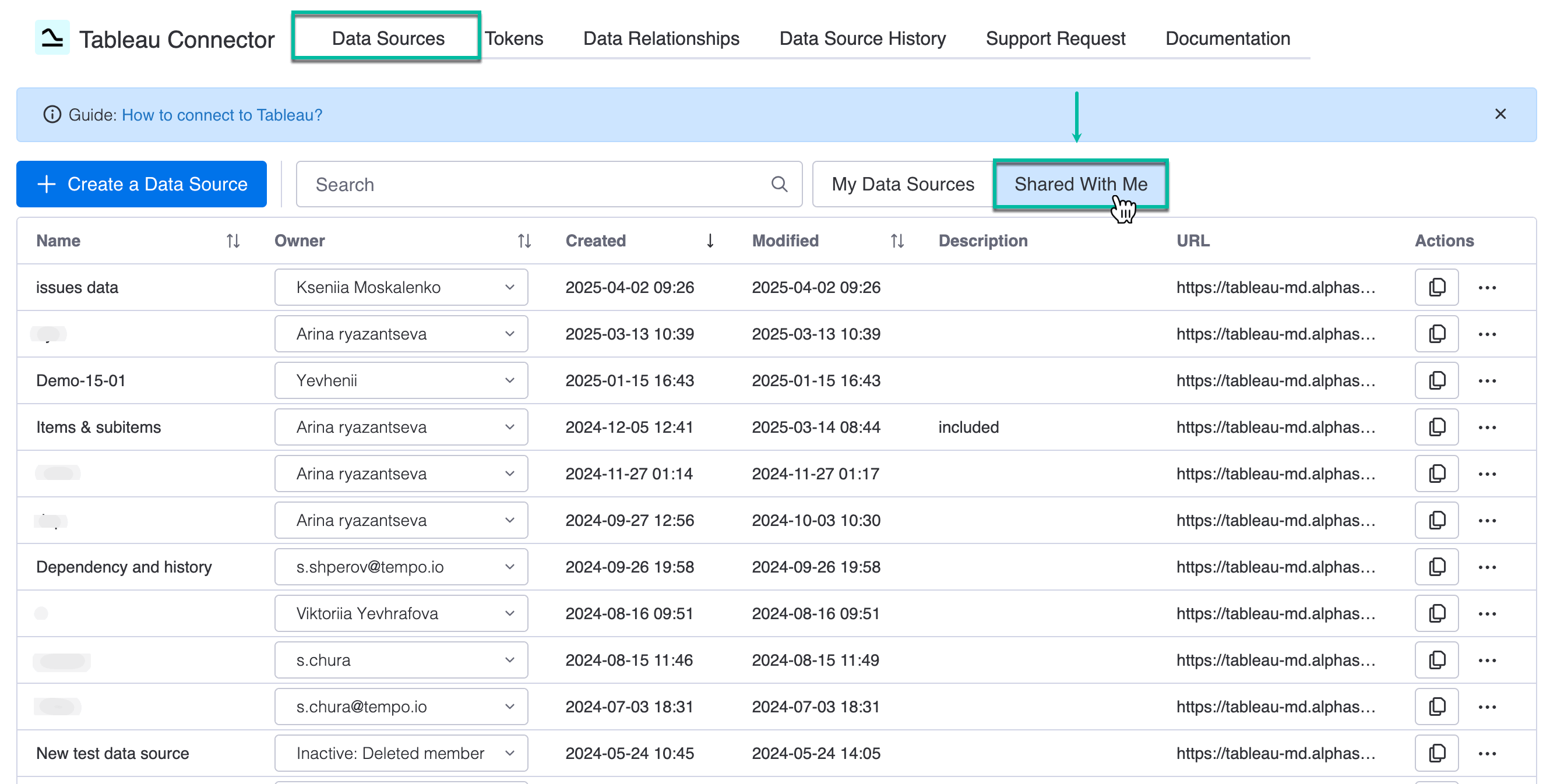Click the Tableau Connector logo icon

point(51,37)
